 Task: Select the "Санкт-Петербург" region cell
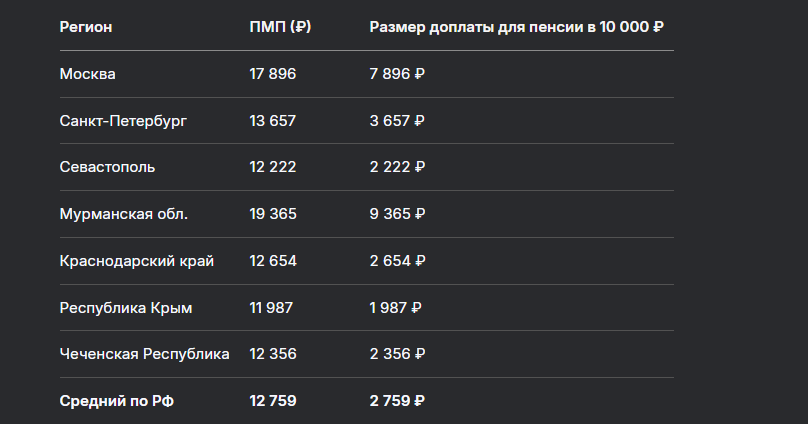(123, 121)
